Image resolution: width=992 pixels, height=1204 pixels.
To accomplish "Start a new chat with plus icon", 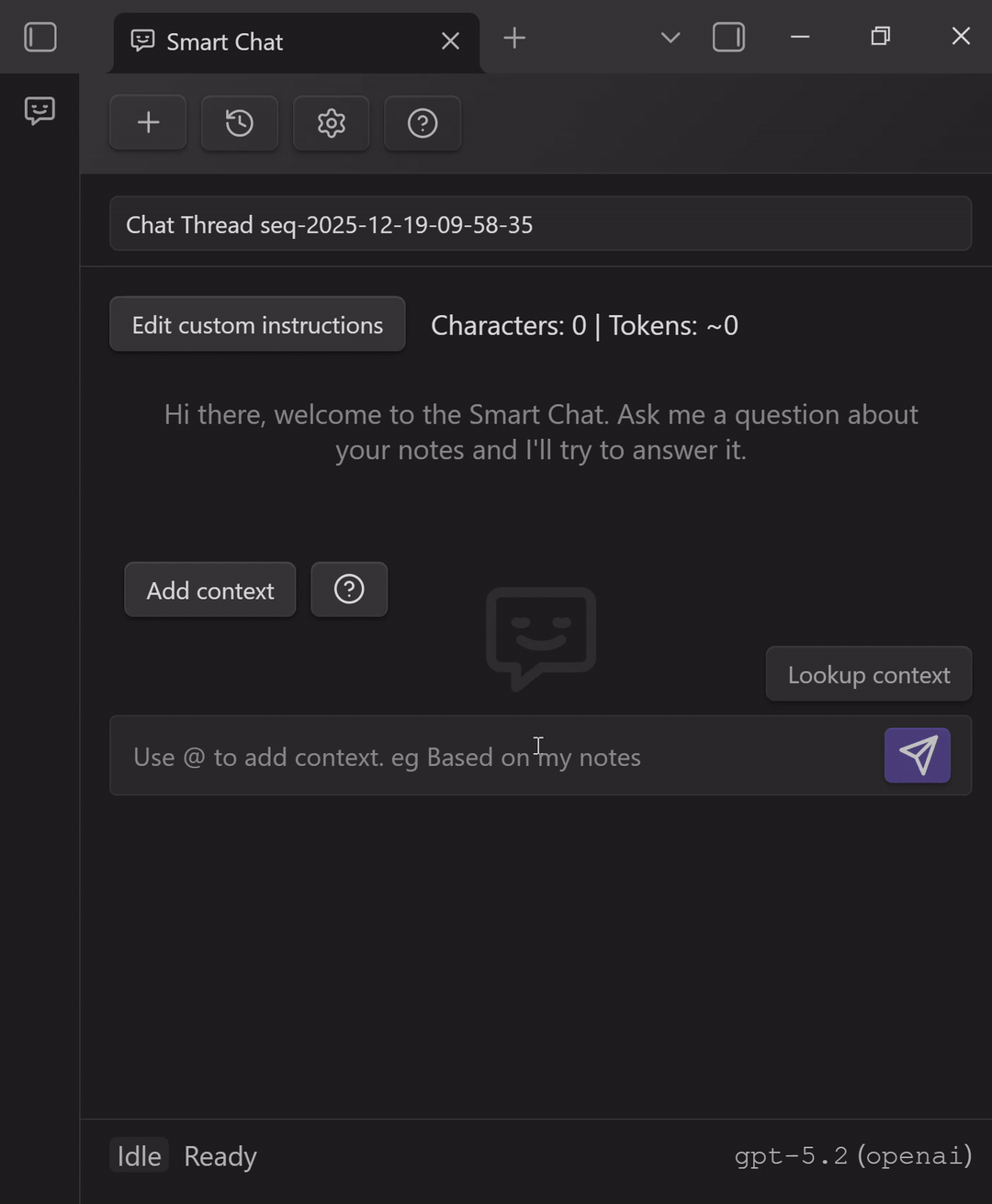I will click(x=148, y=123).
